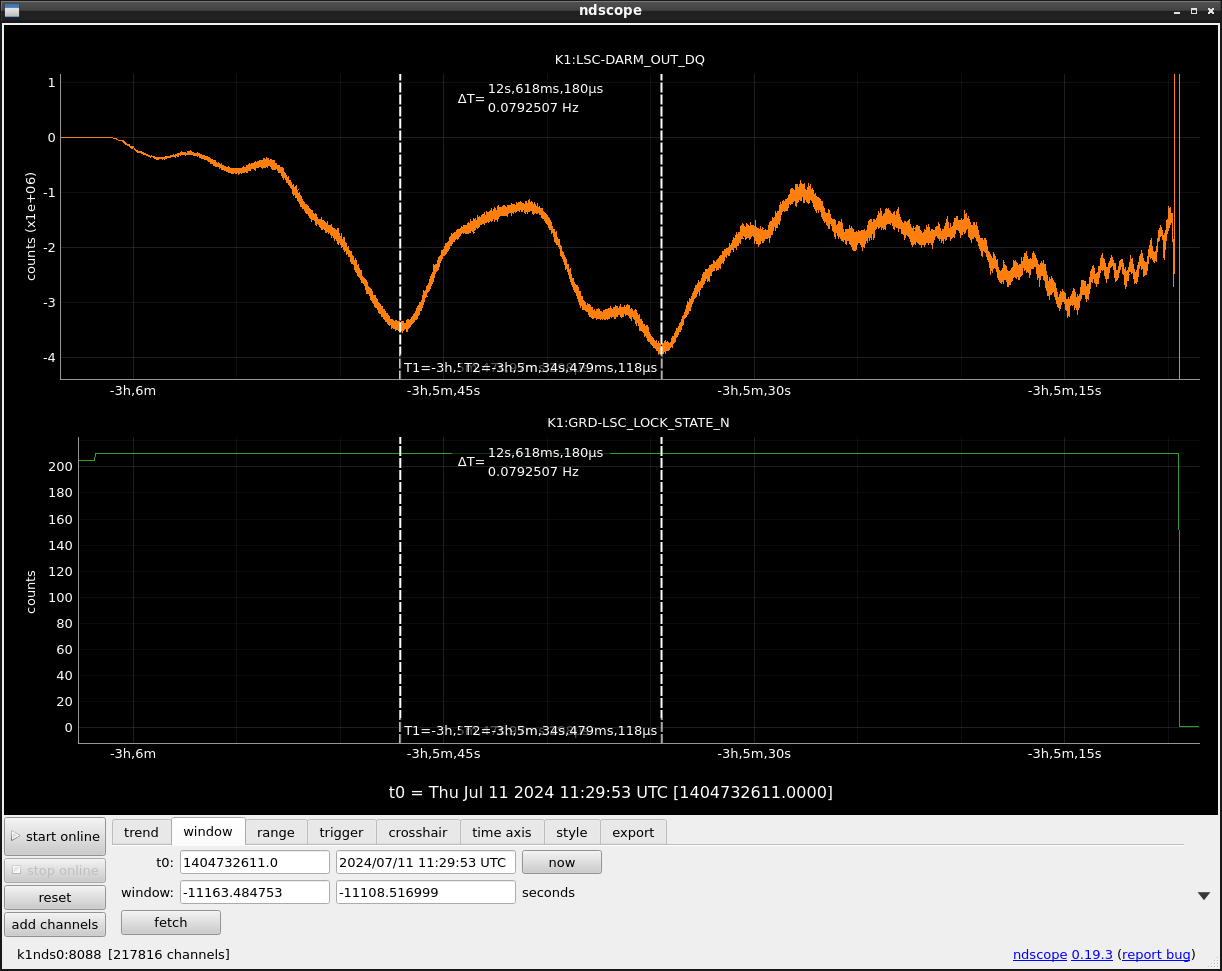Minimize the ndscope window
This screenshot has height=971, width=1222.
pyautogui.click(x=1177, y=10)
